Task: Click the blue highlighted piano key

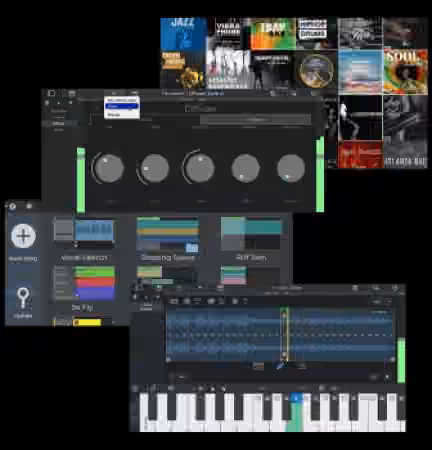Action: (x=296, y=412)
